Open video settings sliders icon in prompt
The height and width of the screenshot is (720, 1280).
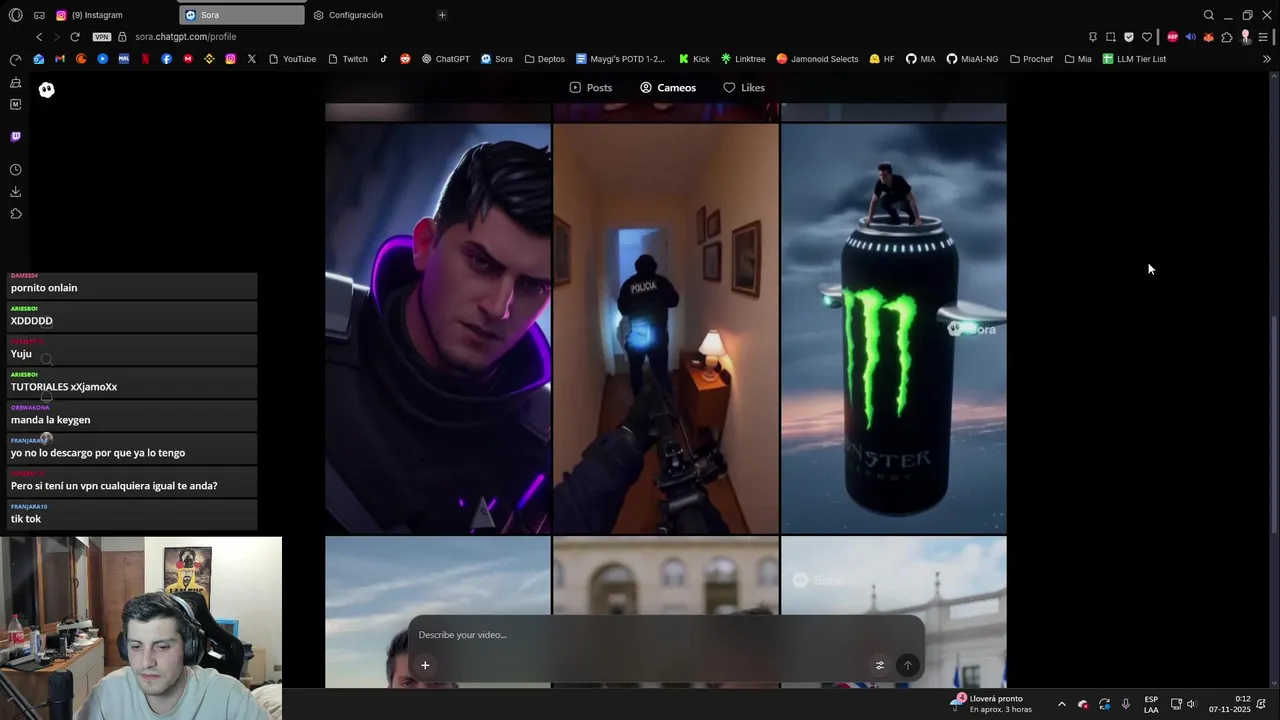[880, 665]
